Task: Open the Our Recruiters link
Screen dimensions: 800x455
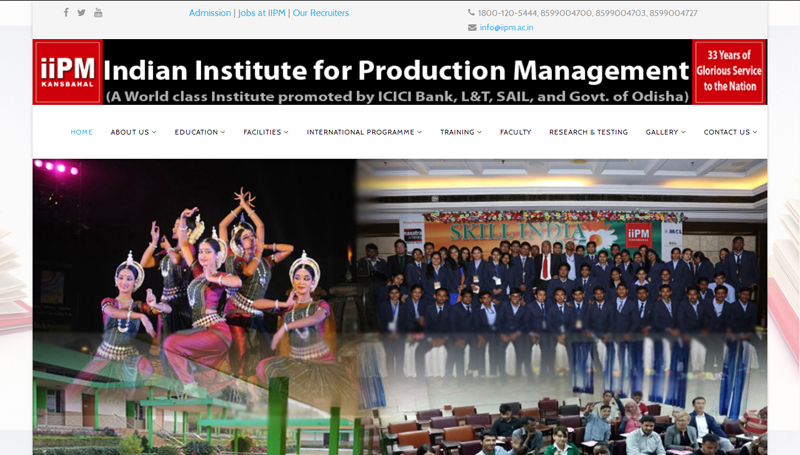Action: tap(320, 13)
